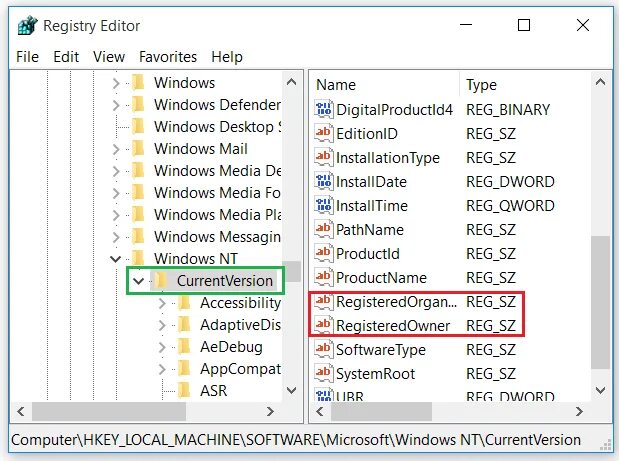
Task: Select the RegisteredOwner value name
Action: [x=393, y=326]
